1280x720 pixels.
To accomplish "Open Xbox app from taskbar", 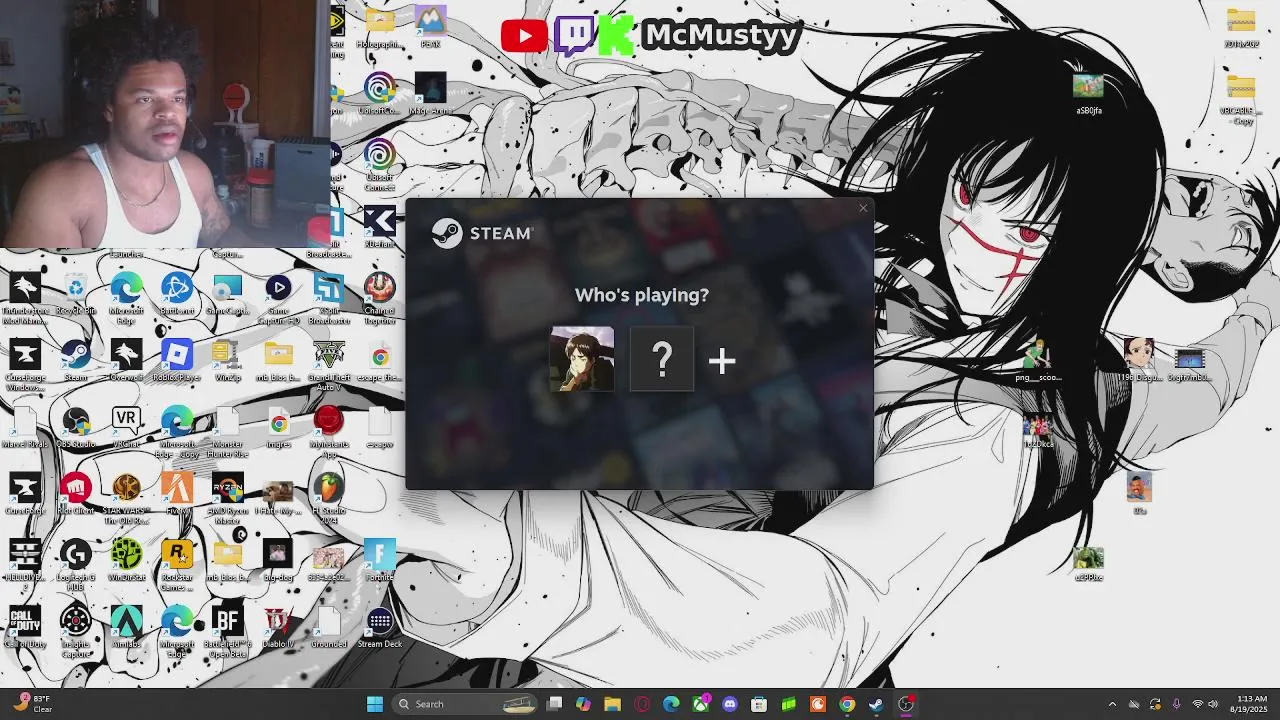I will pyautogui.click(x=701, y=704).
